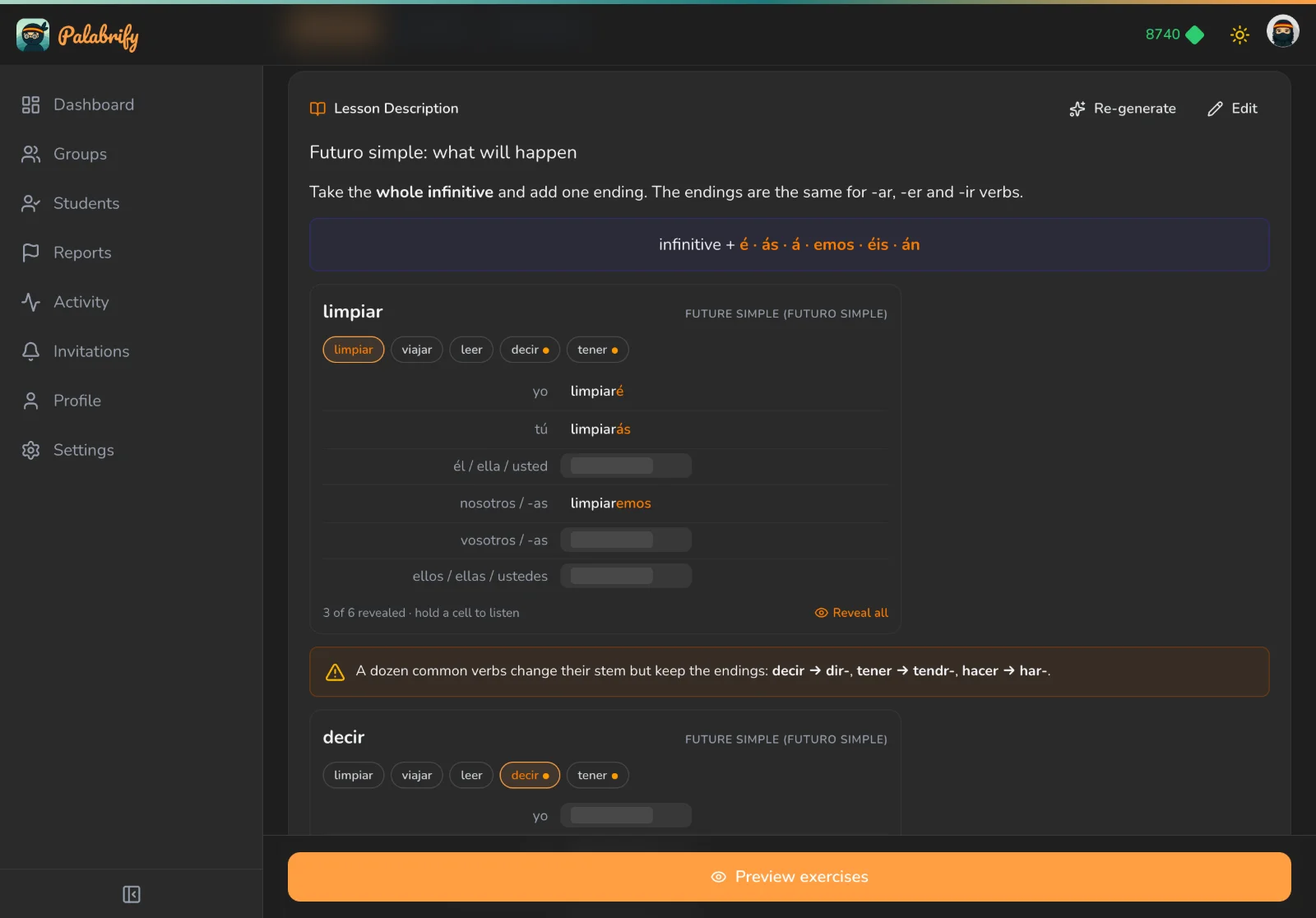The width and height of the screenshot is (1316, 918).
Task: Click Edit with the pencil icon
Action: (1232, 109)
